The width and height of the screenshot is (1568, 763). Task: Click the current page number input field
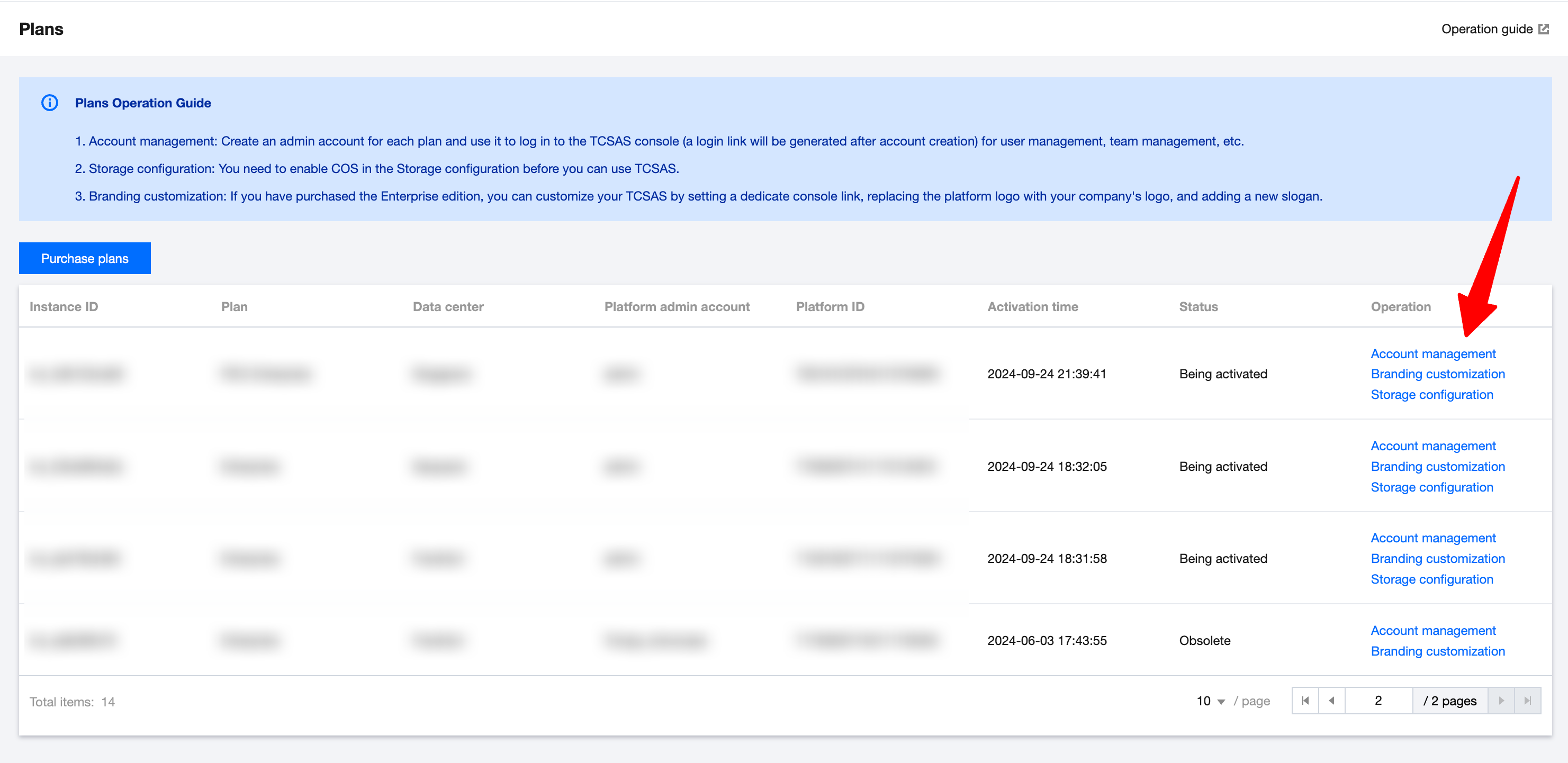pos(1378,701)
